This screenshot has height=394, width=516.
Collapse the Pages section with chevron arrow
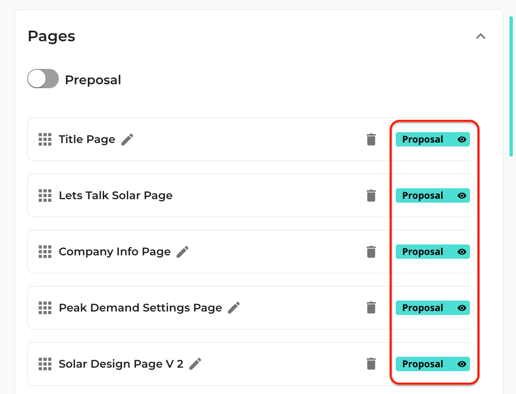click(480, 36)
